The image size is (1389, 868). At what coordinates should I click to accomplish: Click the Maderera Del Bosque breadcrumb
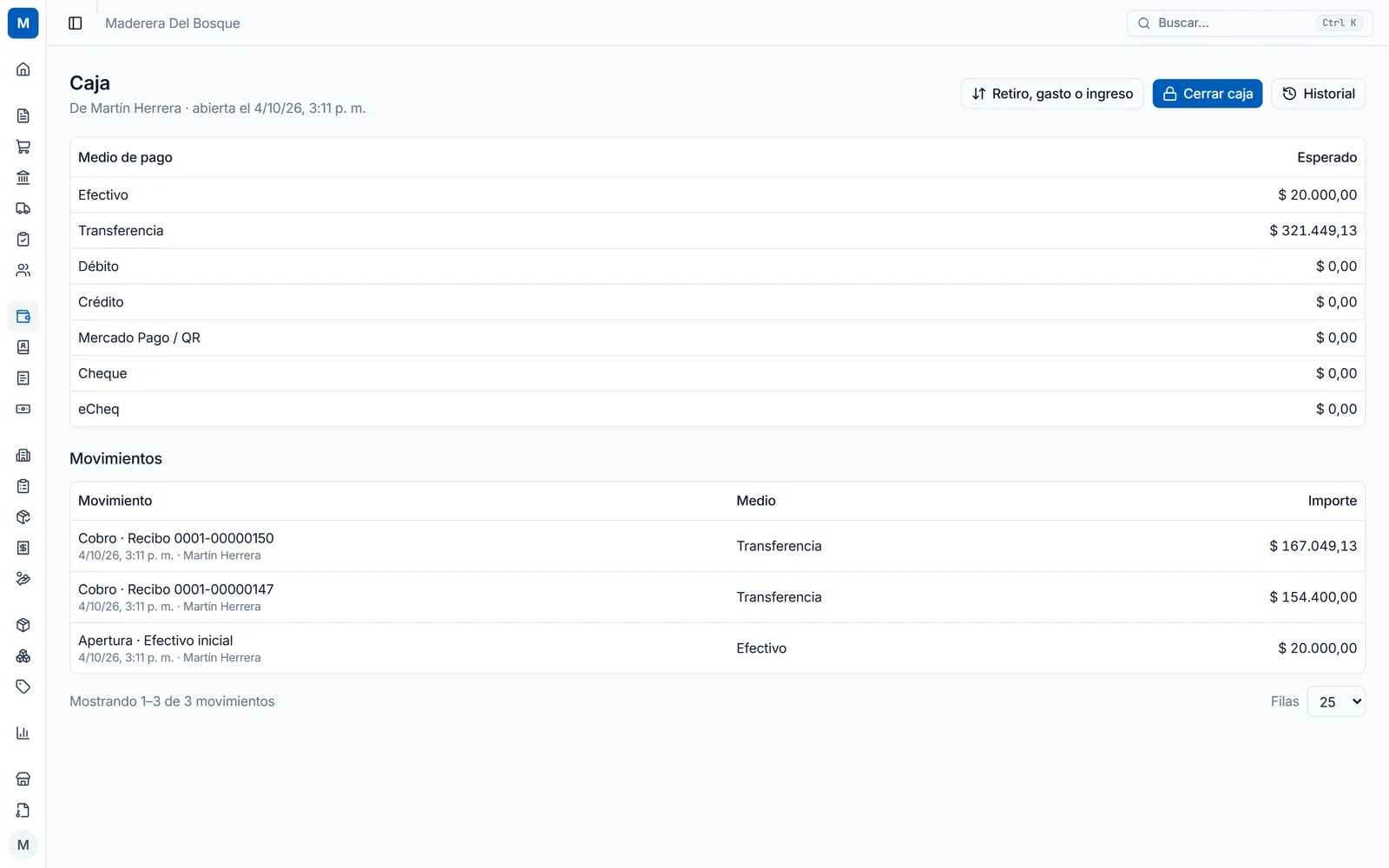[x=173, y=23]
